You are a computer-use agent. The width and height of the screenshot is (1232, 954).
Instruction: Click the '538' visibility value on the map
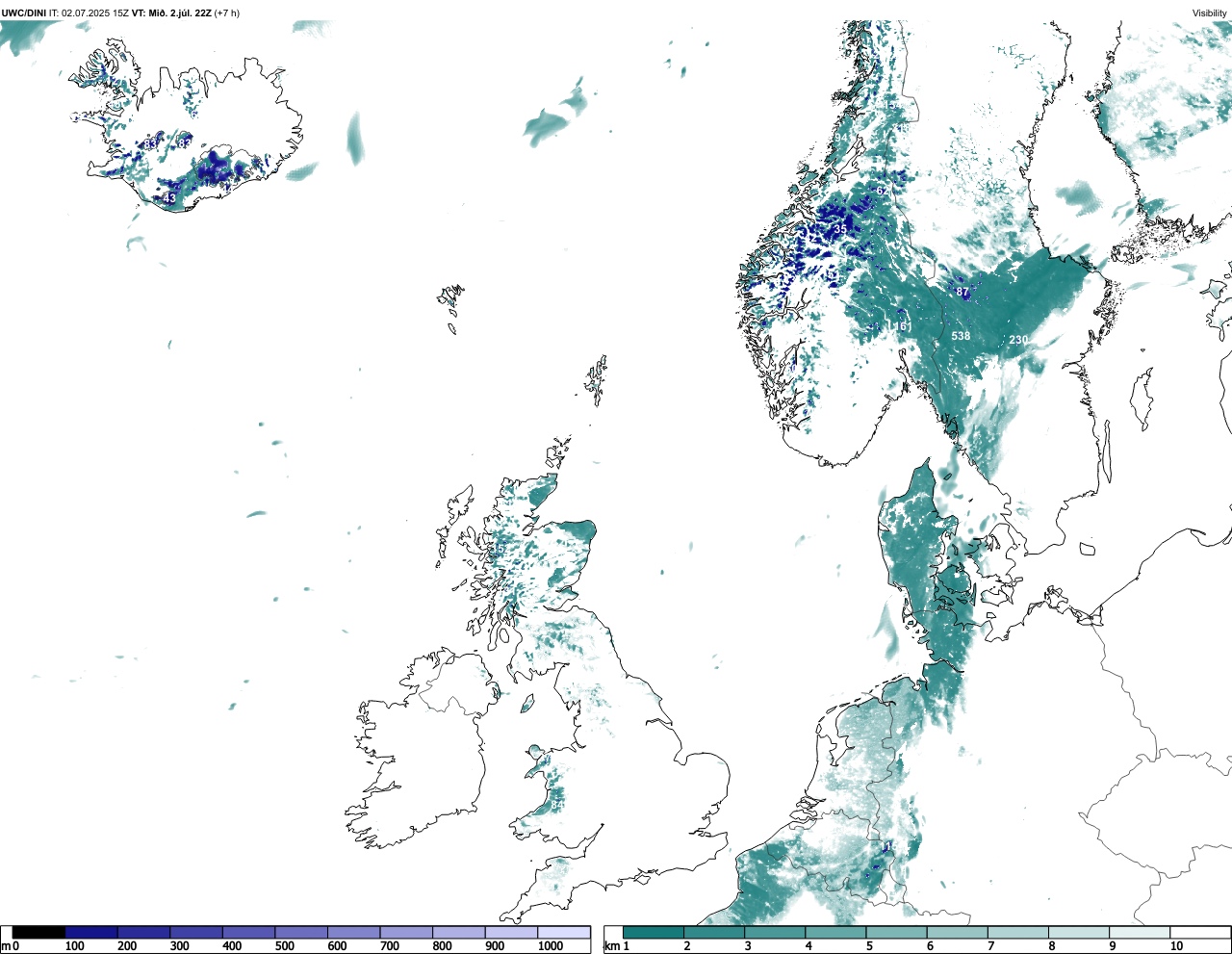pos(961,336)
